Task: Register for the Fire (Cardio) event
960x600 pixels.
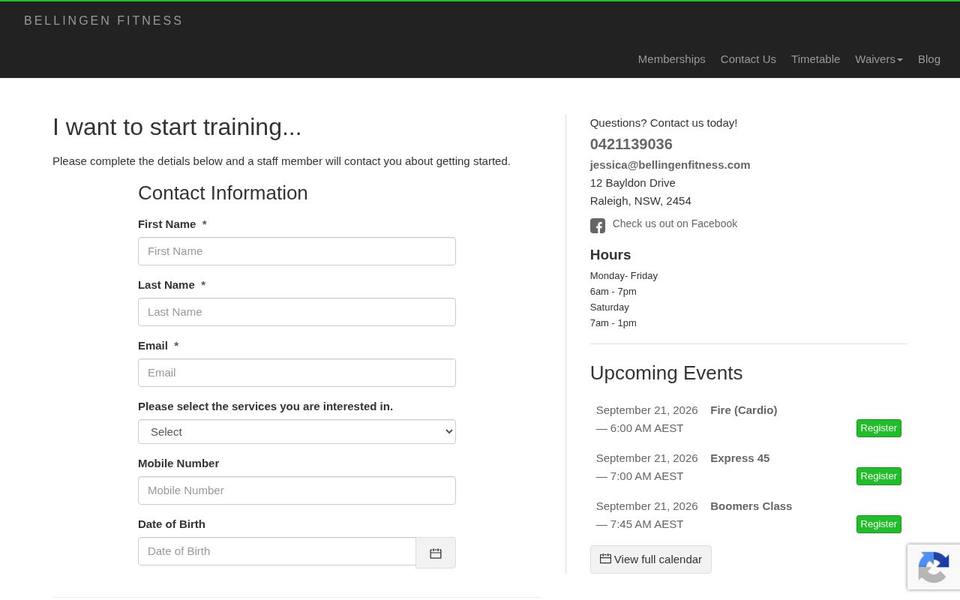Action: [879, 428]
